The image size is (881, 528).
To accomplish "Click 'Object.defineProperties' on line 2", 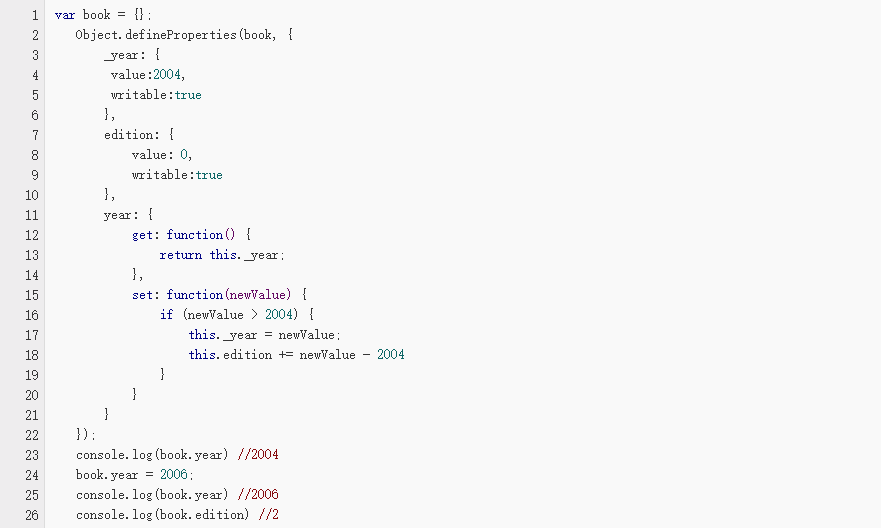I will point(156,35).
